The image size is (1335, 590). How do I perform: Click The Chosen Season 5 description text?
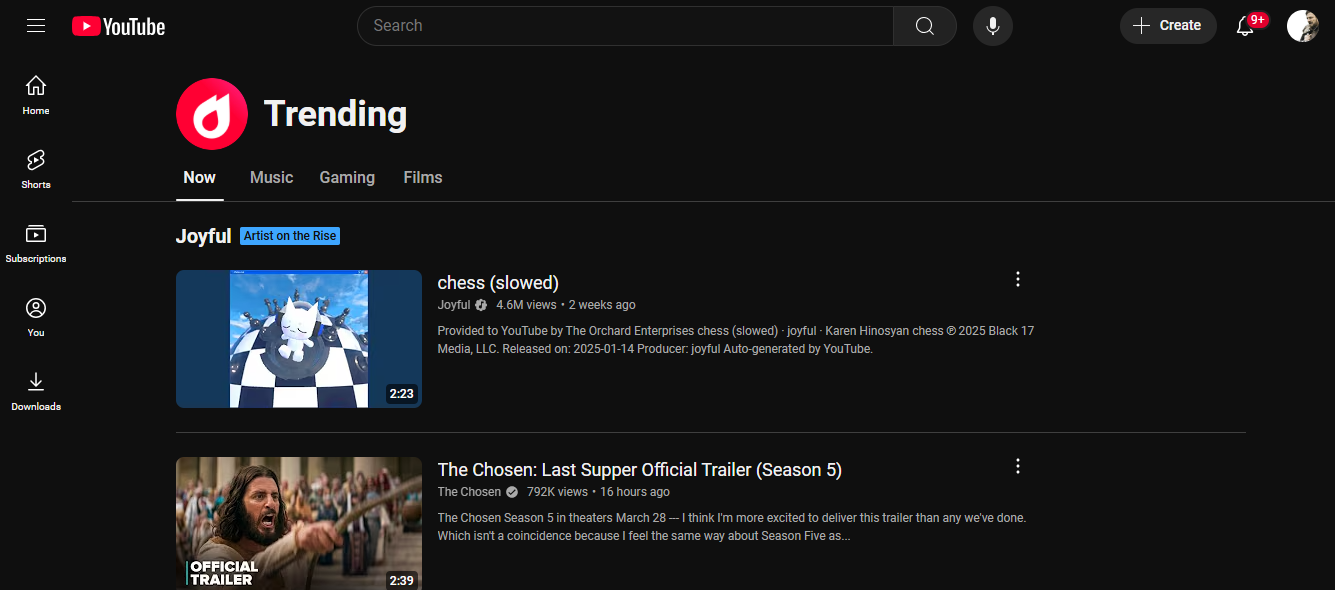tap(732, 527)
